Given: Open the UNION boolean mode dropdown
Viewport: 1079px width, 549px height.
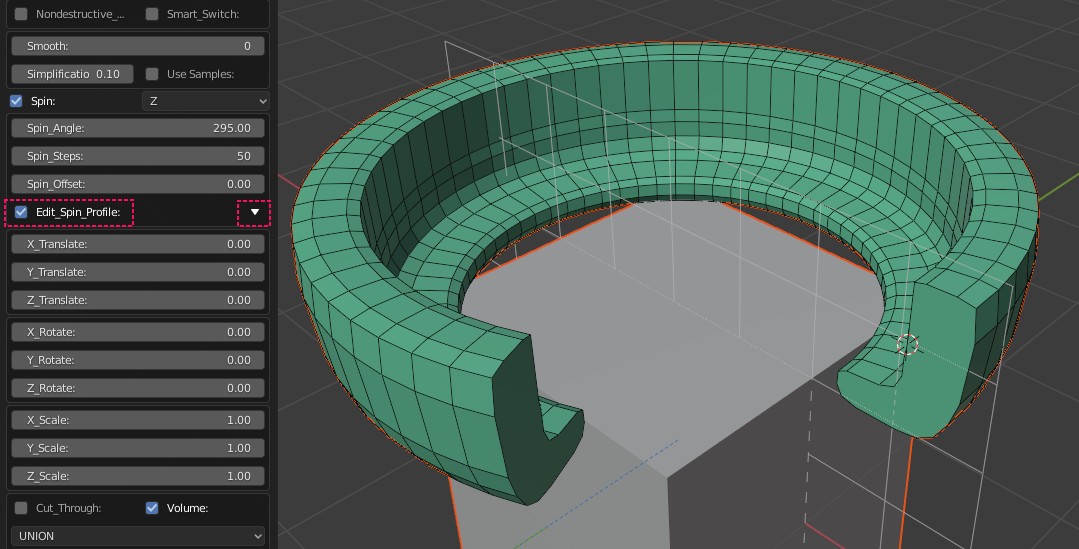Looking at the screenshot, I should [138, 536].
